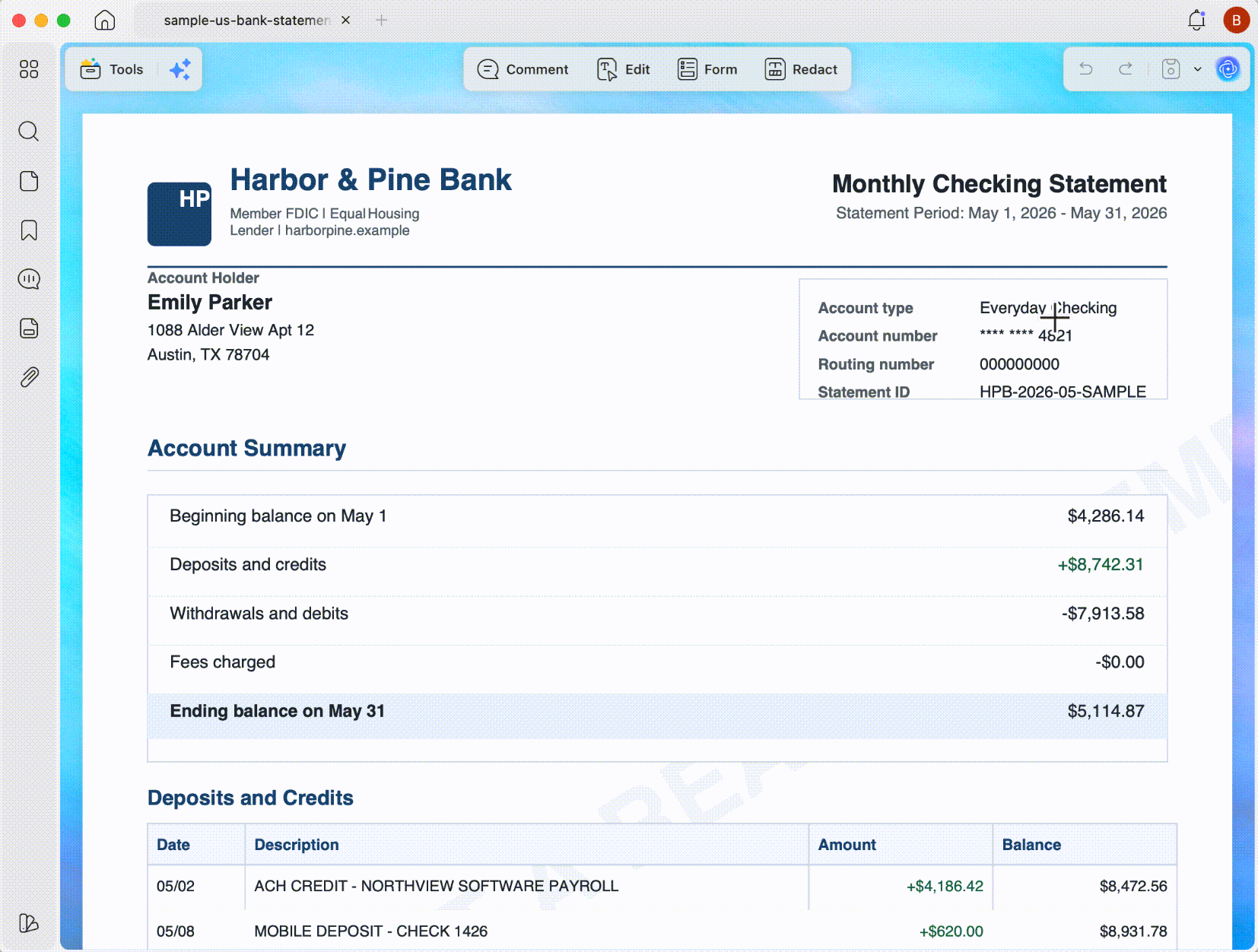Close the sample-us-bank-statement tab
Image resolution: width=1258 pixels, height=952 pixels.
pyautogui.click(x=346, y=21)
